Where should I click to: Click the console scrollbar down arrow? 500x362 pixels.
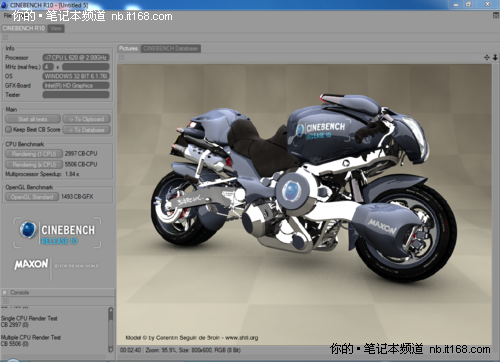(111, 349)
